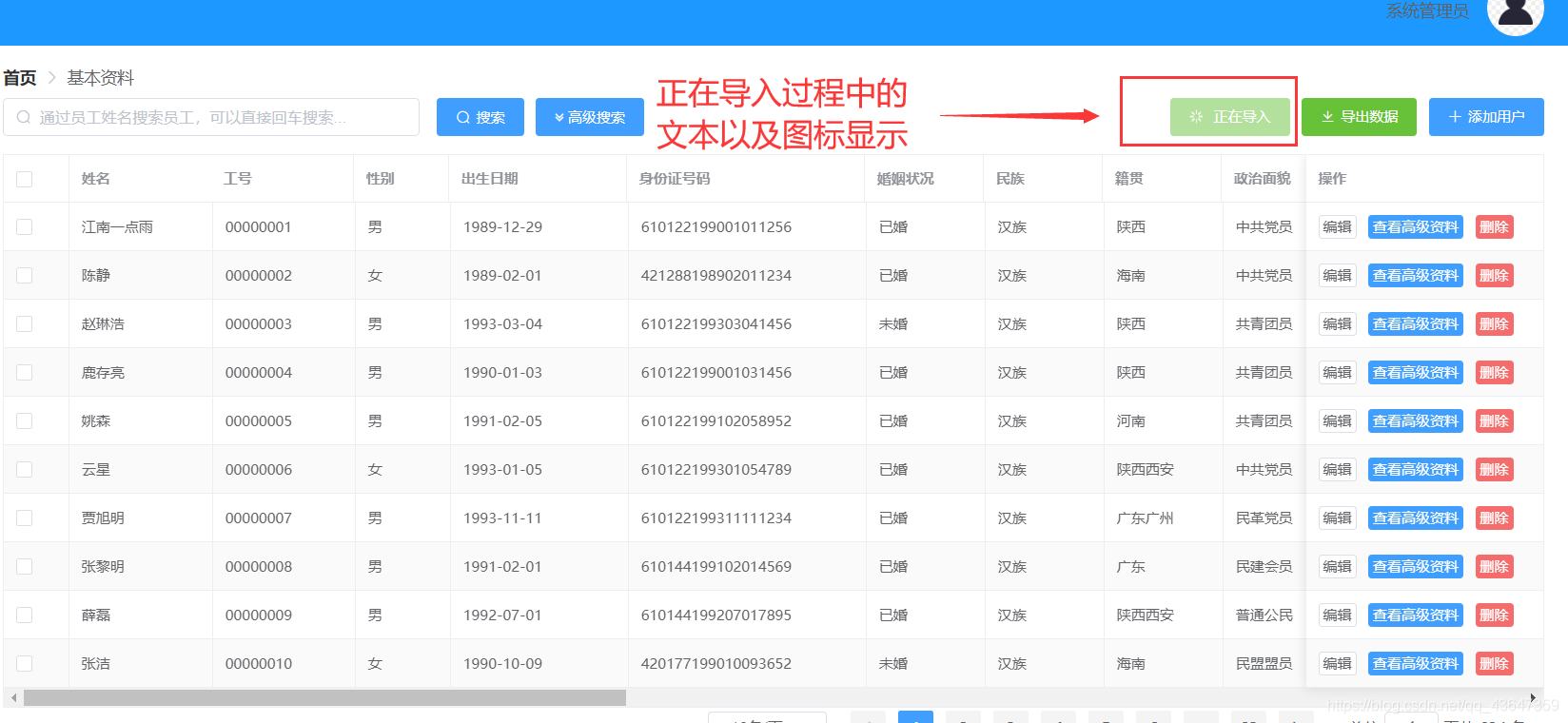The image size is (1568, 723).
Task: Delete employee 赵琳浩
Action: tap(1494, 323)
